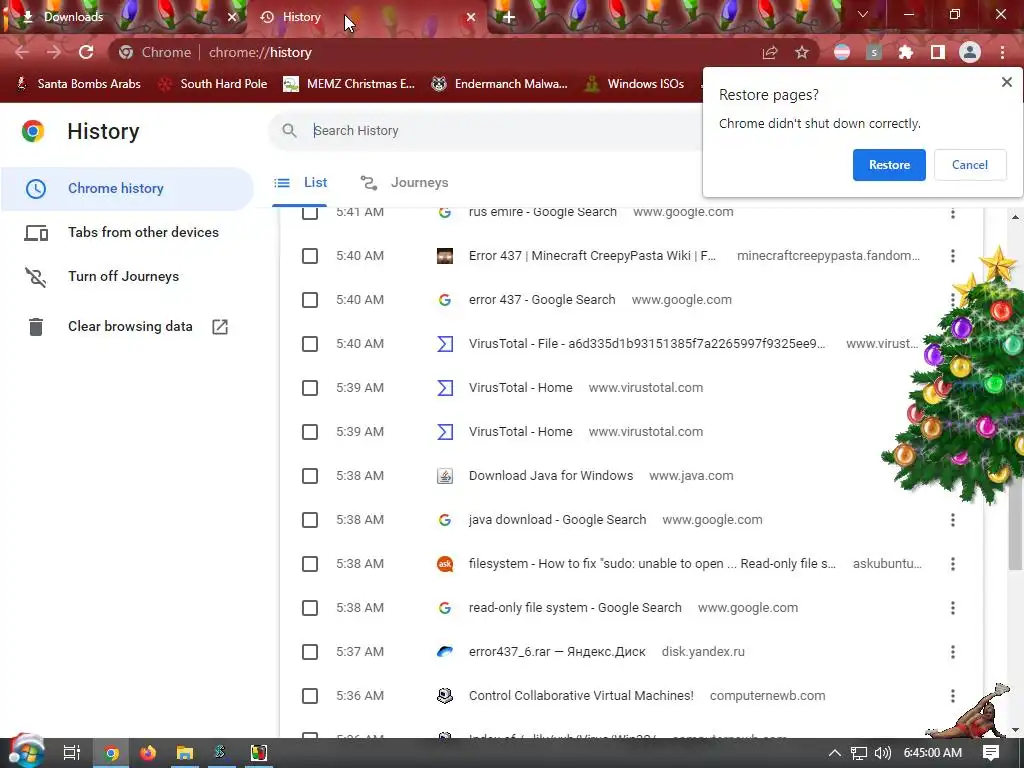Open Tabs from other devices

pos(127,232)
